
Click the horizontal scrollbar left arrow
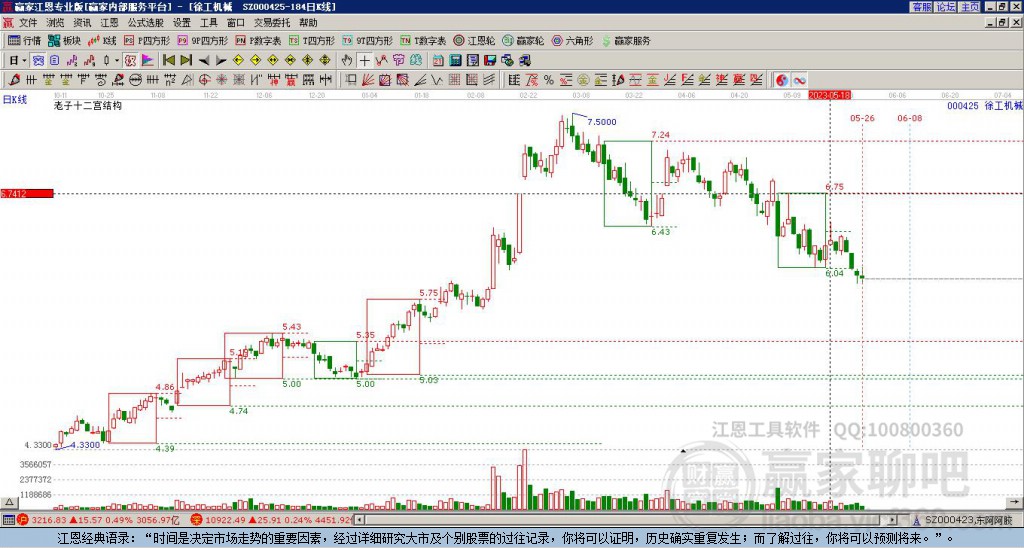(359, 520)
